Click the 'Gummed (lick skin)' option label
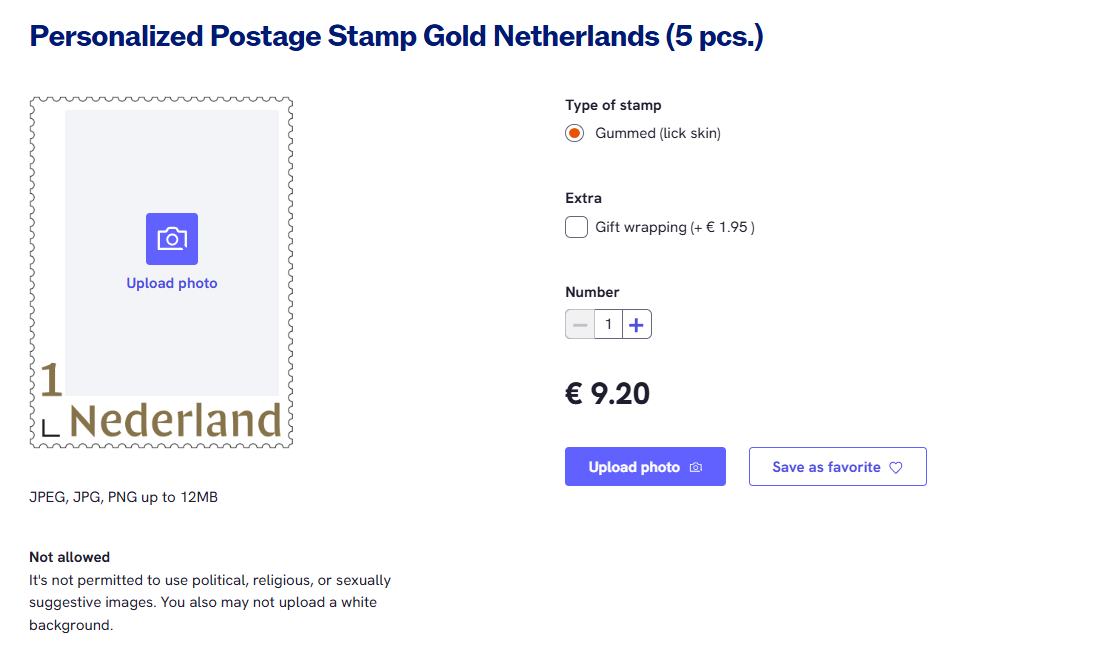Image resolution: width=1116 pixels, height=662 pixels. pos(657,133)
